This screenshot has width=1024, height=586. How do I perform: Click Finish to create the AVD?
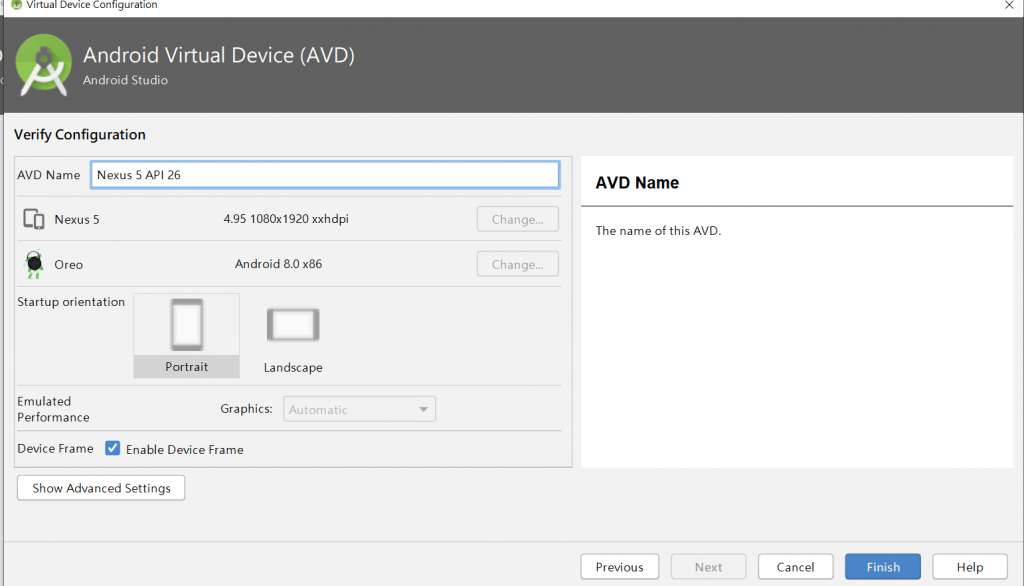pyautogui.click(x=883, y=567)
